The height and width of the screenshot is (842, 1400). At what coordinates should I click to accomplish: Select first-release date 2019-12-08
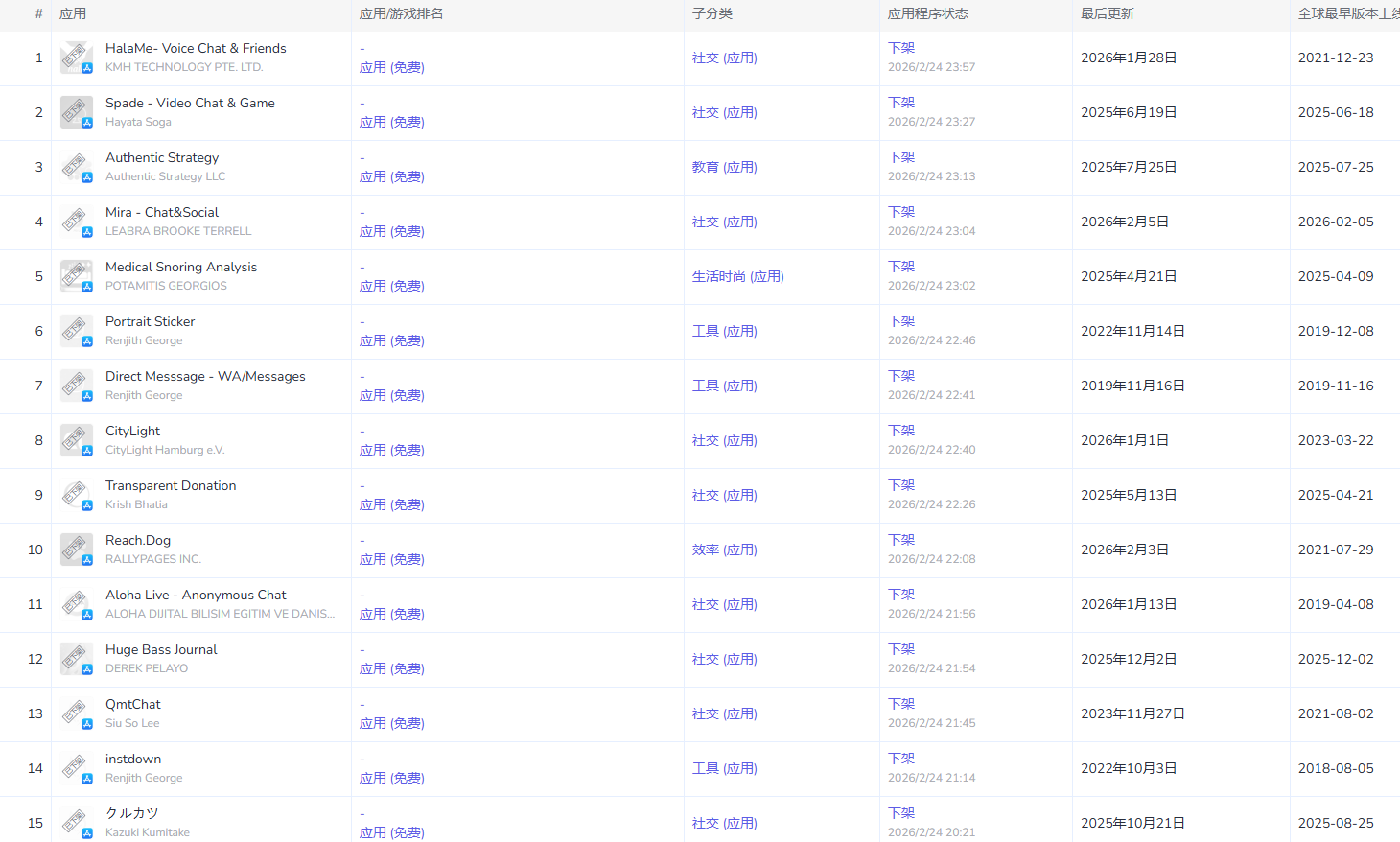pos(1336,331)
